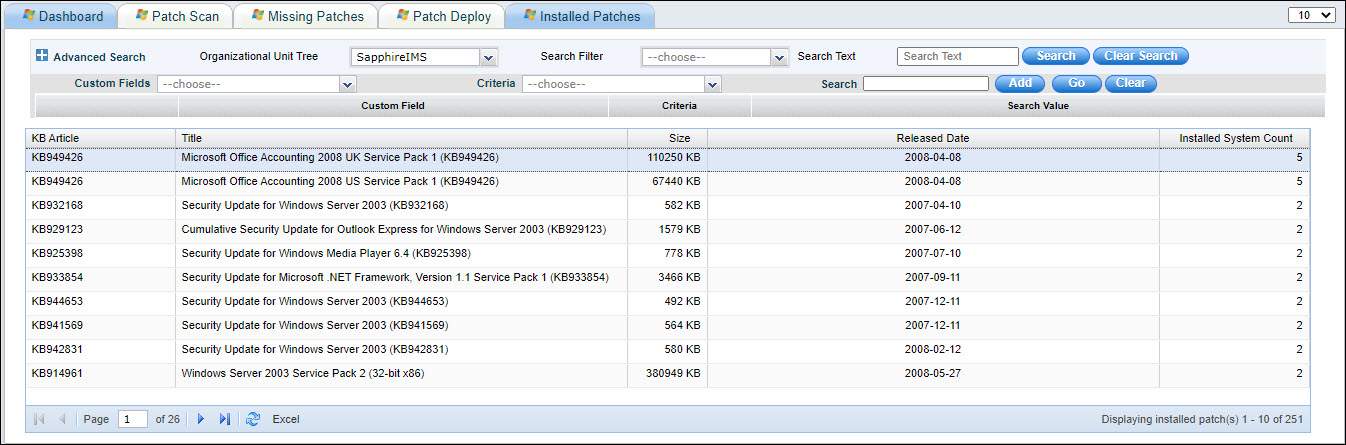Click KB941569 in the KB Article column
This screenshot has width=1346, height=445.
[x=57, y=326]
